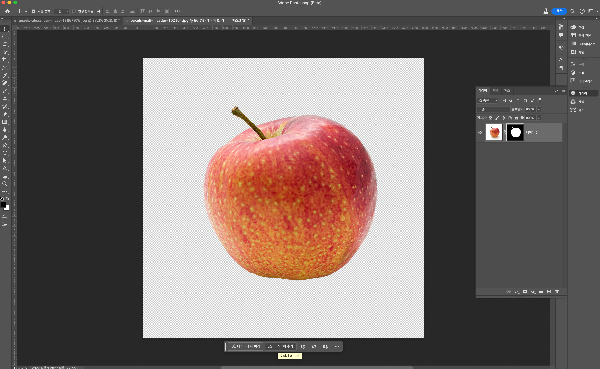Click the second button in contextual task bar

[280, 346]
